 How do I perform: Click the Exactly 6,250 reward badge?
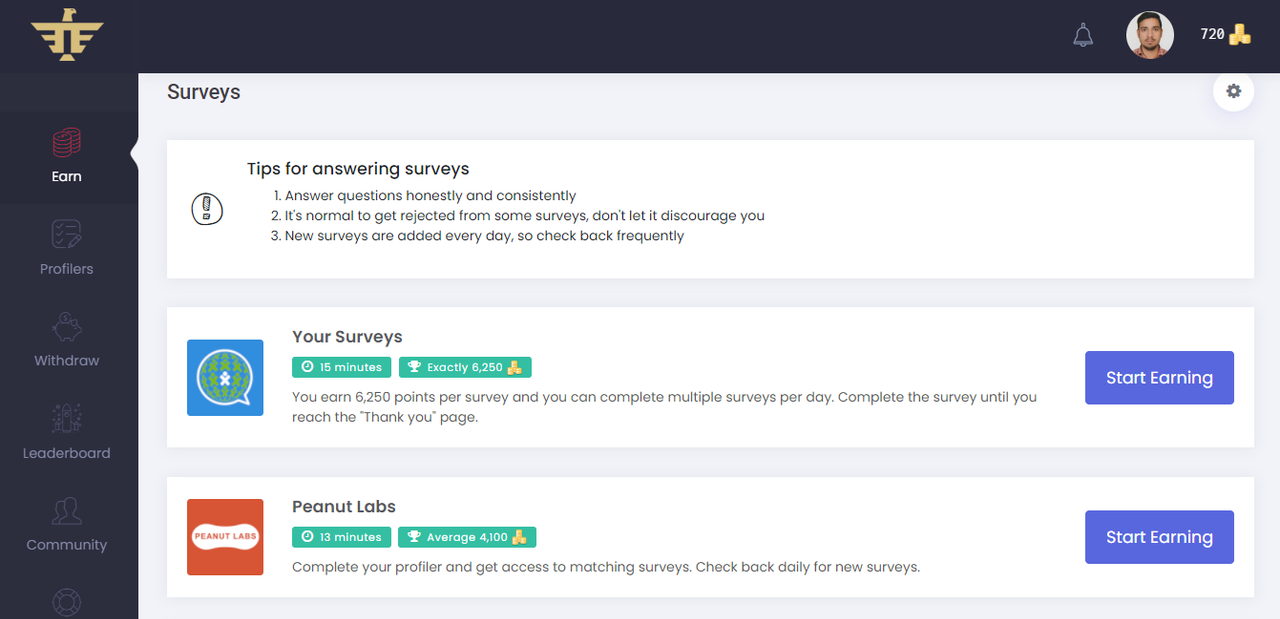465,367
